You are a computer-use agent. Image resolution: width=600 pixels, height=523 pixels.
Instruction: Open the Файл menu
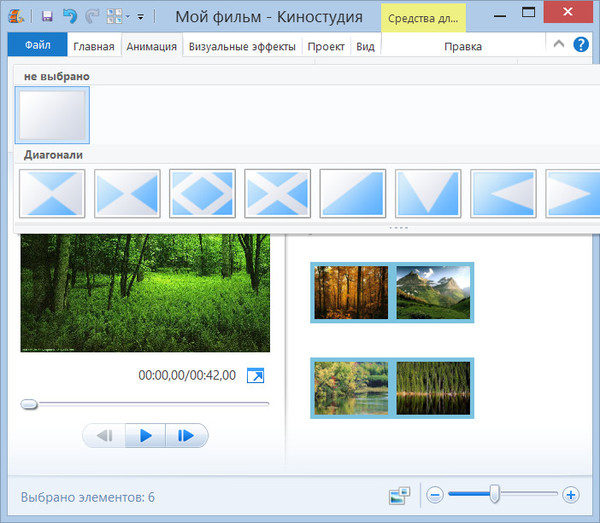click(x=38, y=46)
